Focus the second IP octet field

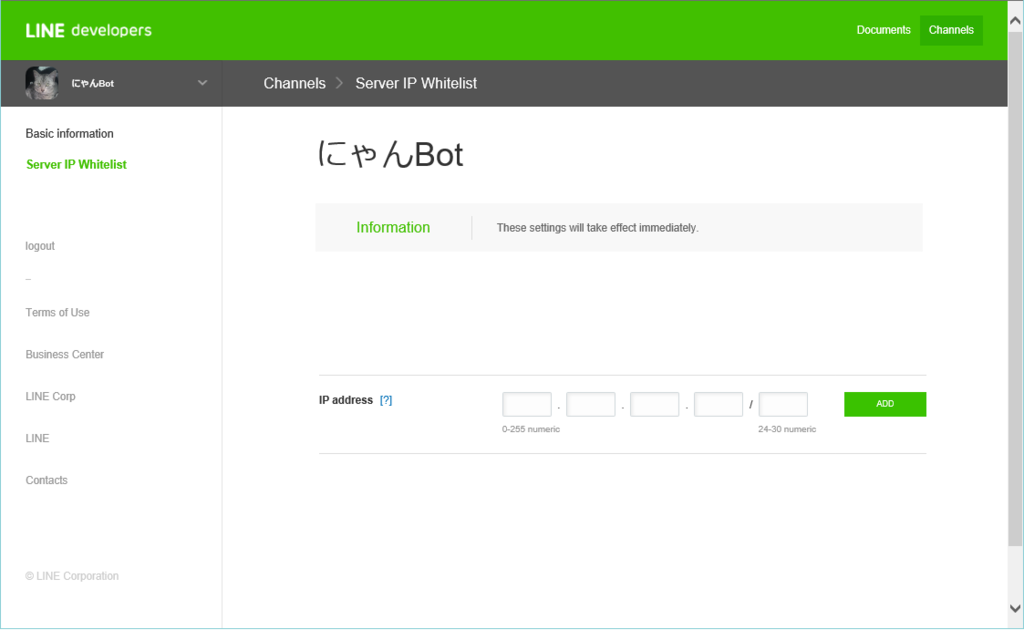[x=591, y=404]
